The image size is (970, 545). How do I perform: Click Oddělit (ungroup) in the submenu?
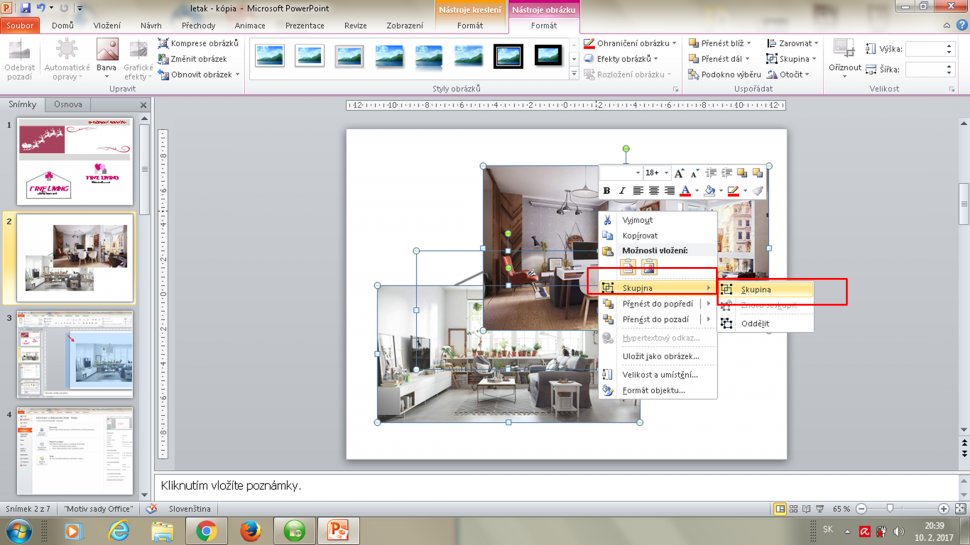point(766,323)
